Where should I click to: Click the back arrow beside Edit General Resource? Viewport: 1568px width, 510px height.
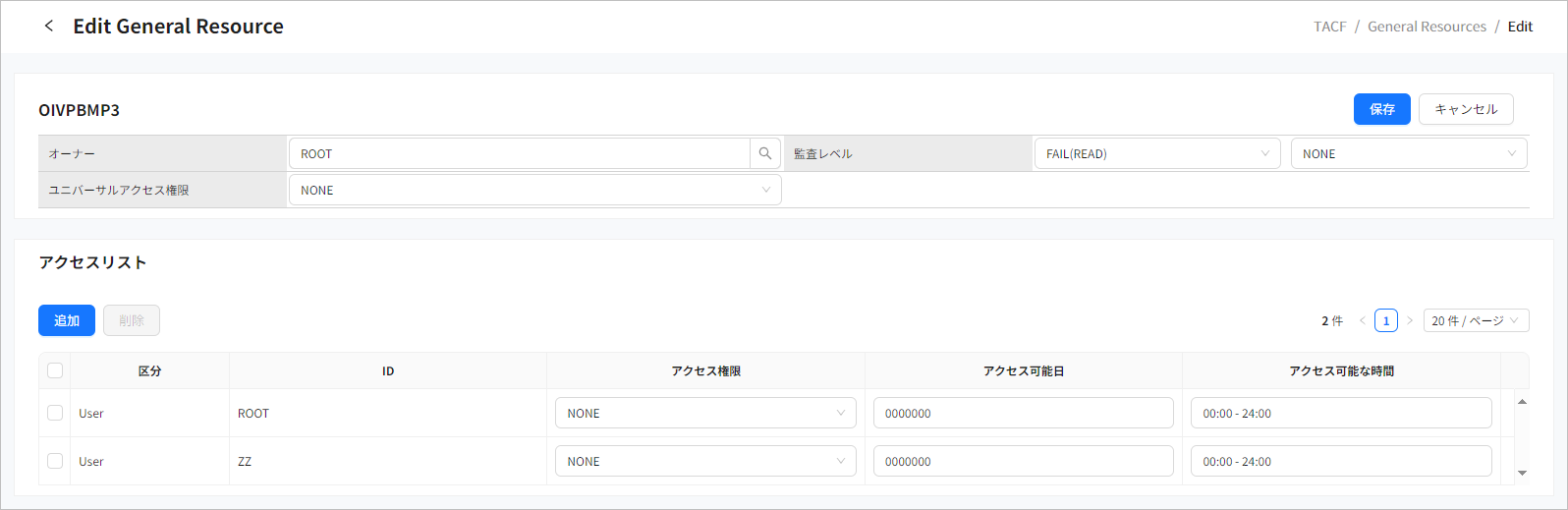49,27
